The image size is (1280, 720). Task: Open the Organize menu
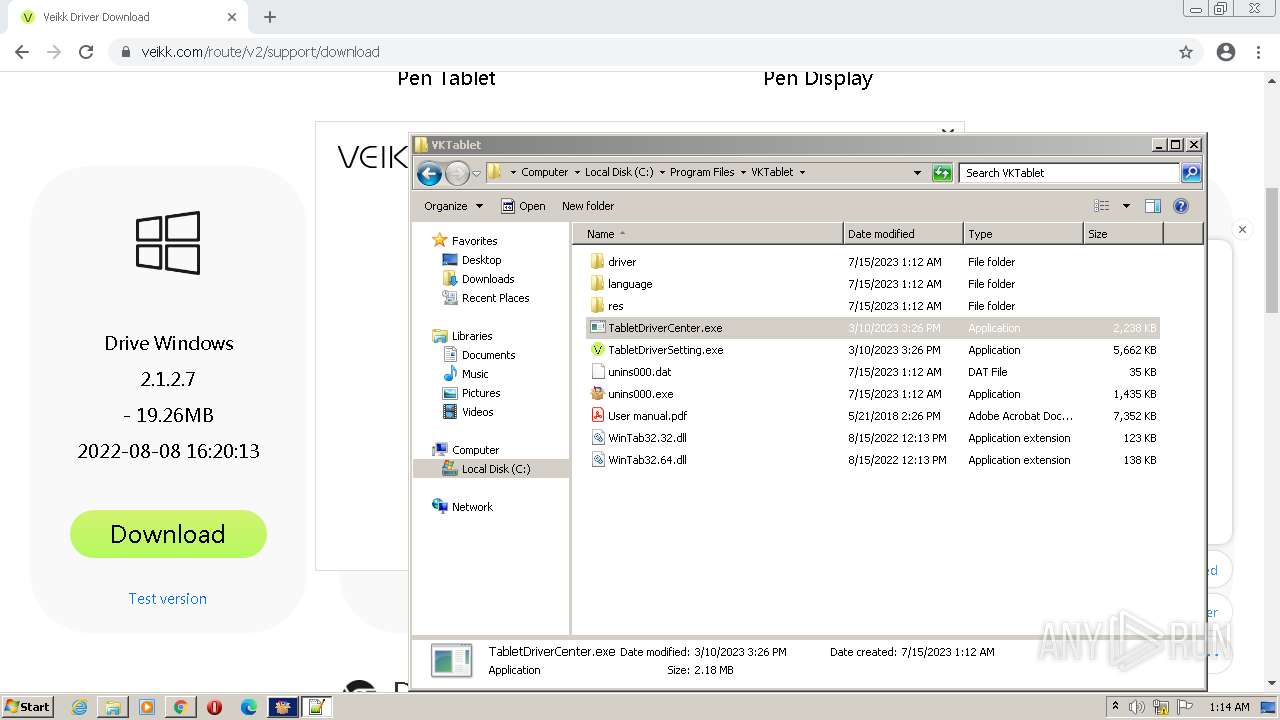point(453,206)
